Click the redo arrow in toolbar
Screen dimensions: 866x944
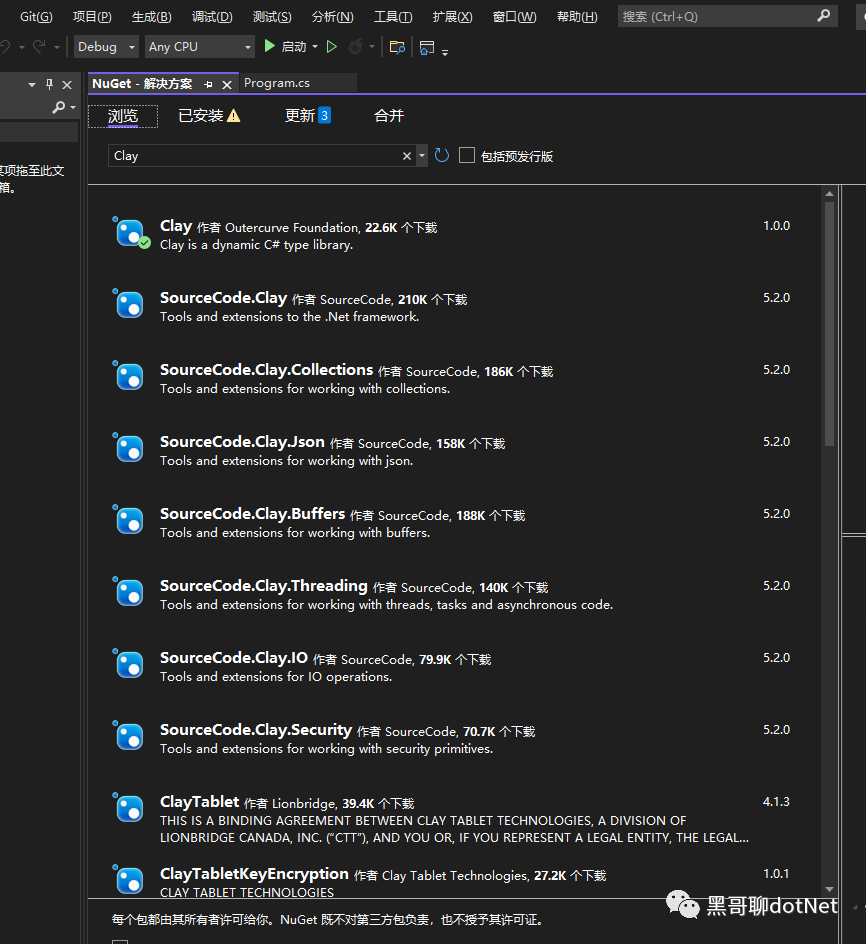pos(39,46)
